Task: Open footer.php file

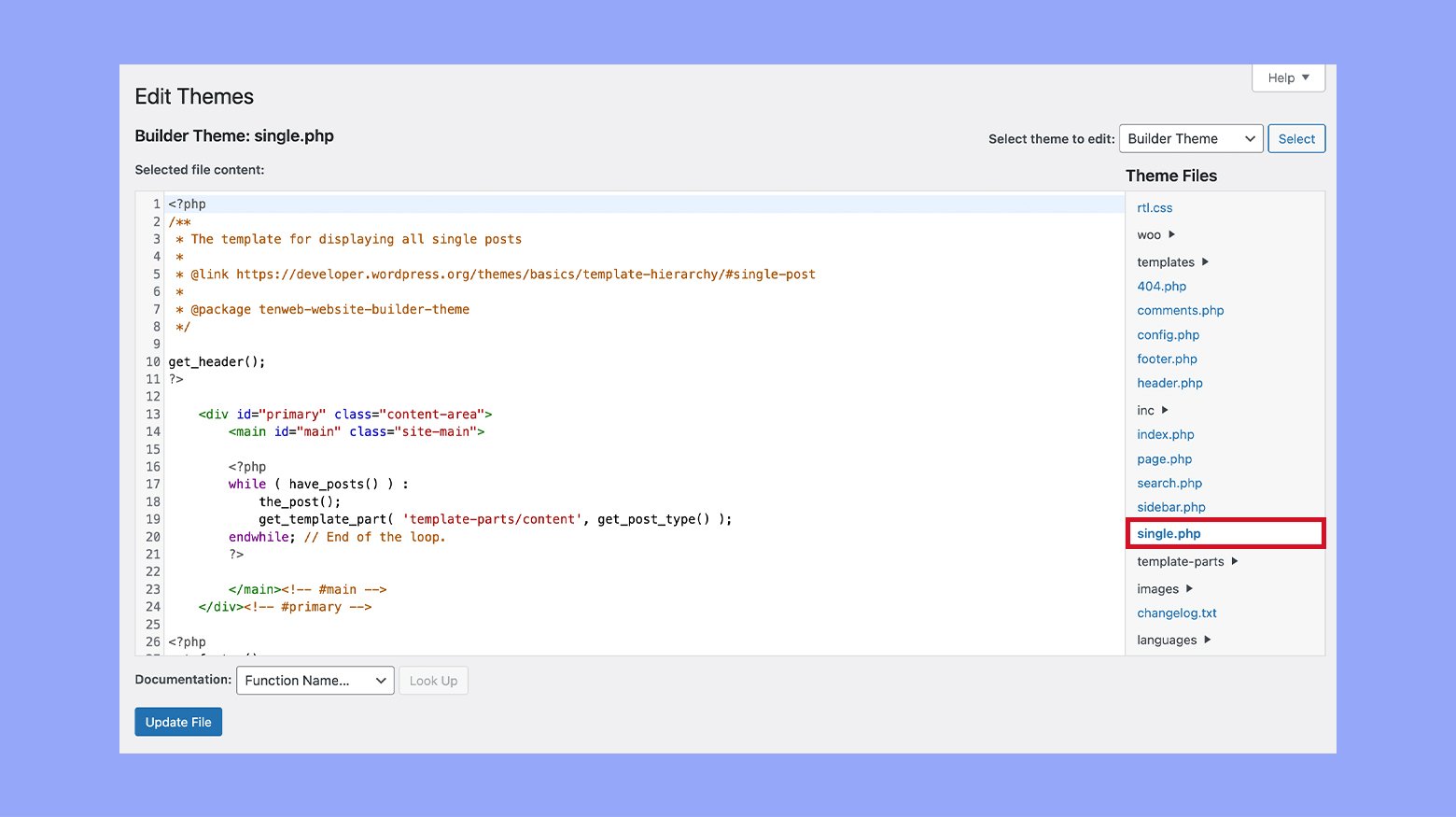Action: click(1167, 359)
